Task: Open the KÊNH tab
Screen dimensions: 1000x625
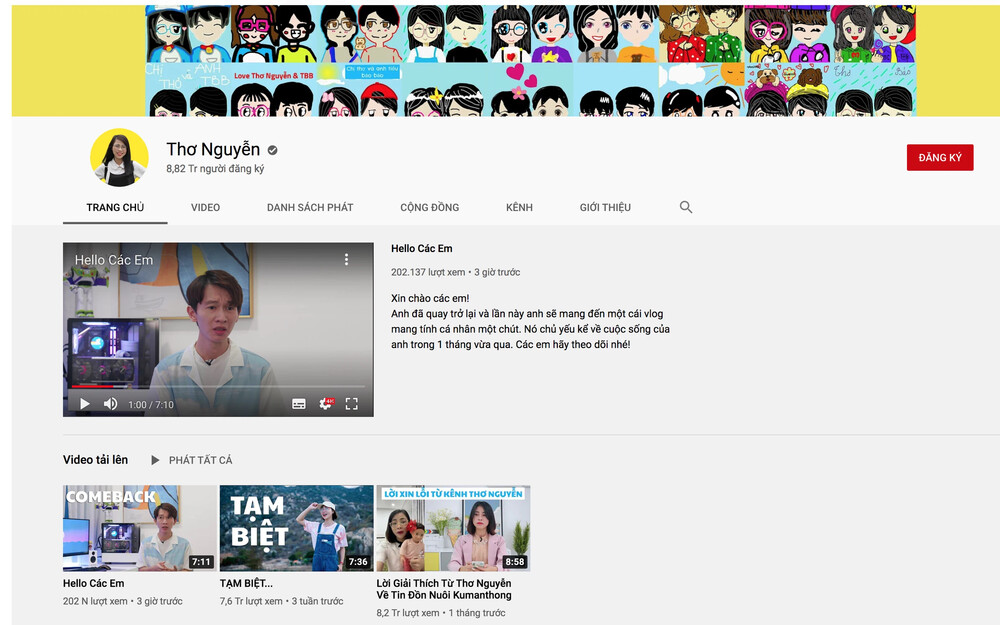Action: coord(519,207)
